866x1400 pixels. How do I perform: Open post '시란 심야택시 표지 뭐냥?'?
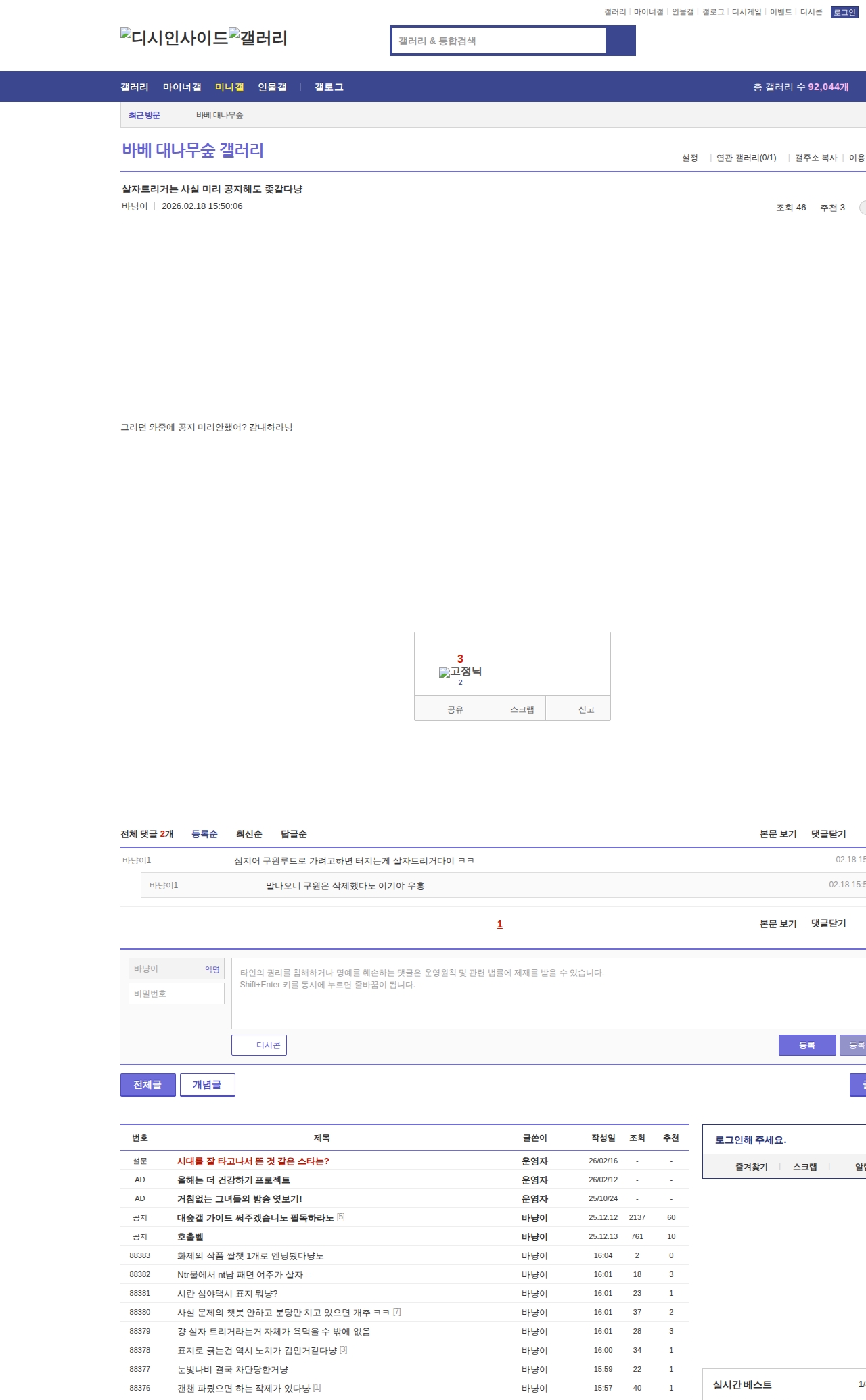227,1293
